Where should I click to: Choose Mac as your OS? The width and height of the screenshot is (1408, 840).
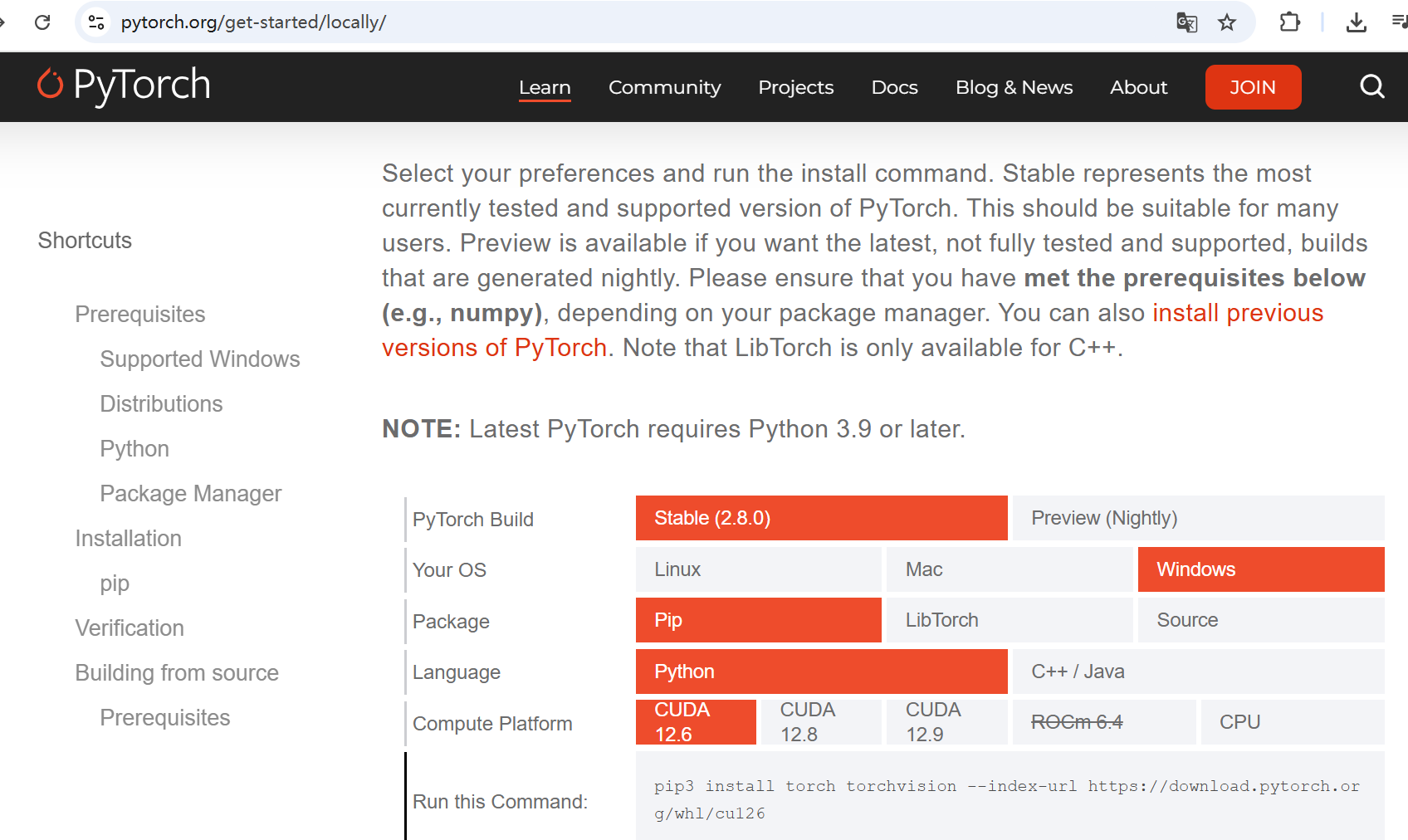tap(1010, 569)
